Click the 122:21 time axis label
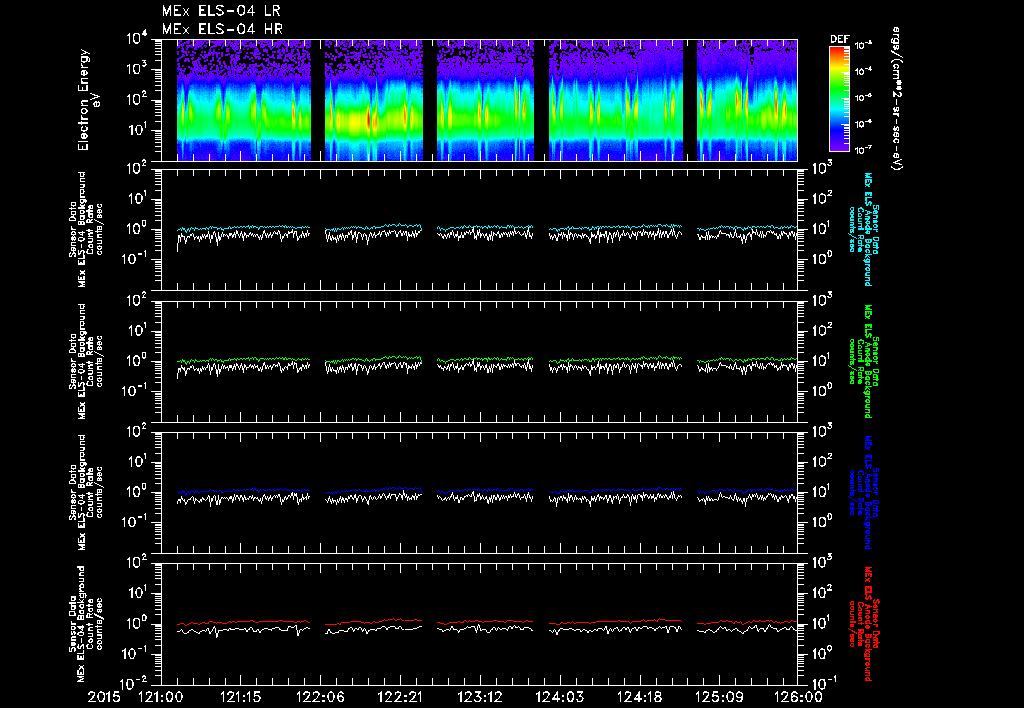The width and height of the screenshot is (1024, 708). 399,695
